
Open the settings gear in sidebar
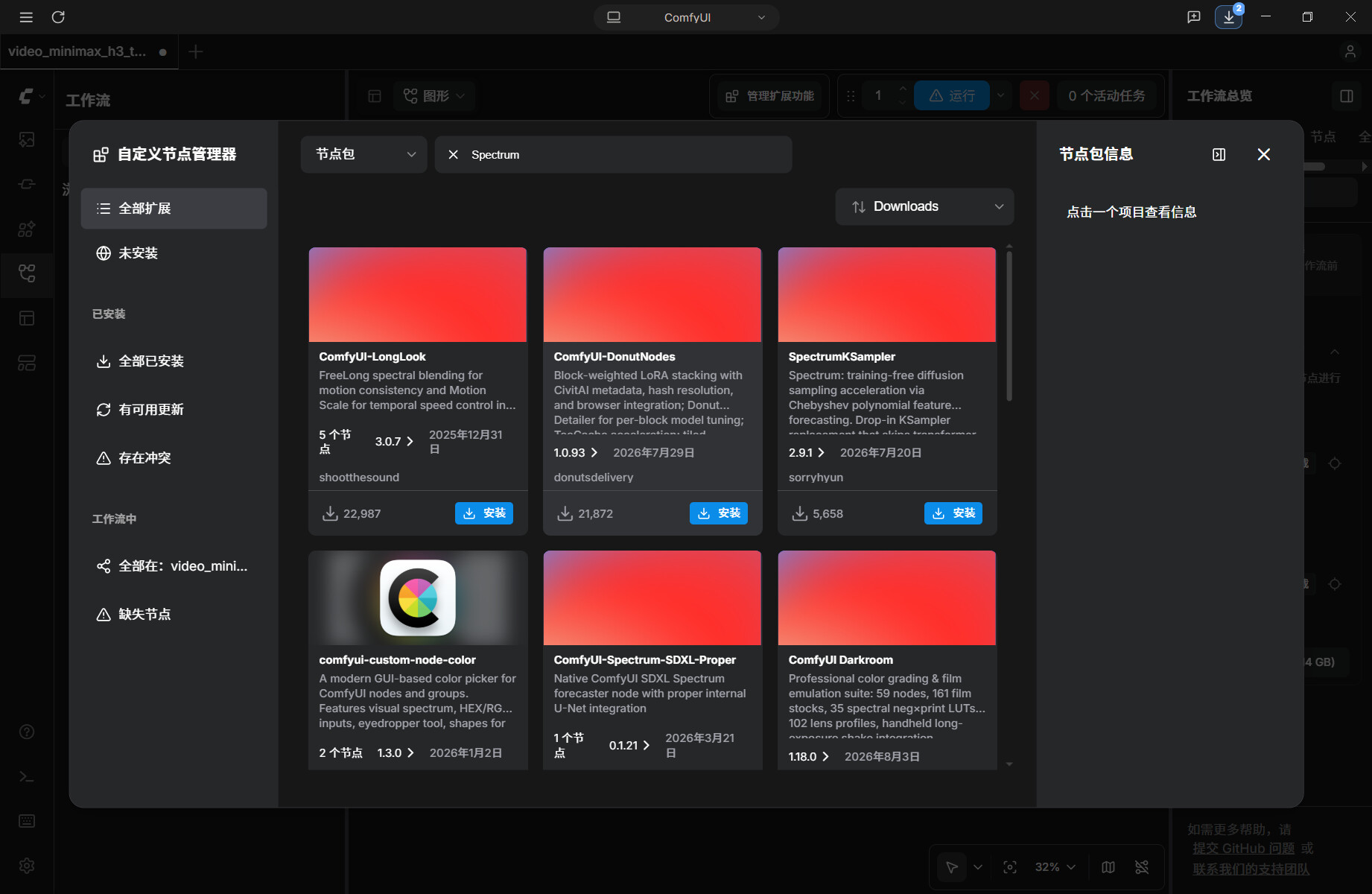27,866
